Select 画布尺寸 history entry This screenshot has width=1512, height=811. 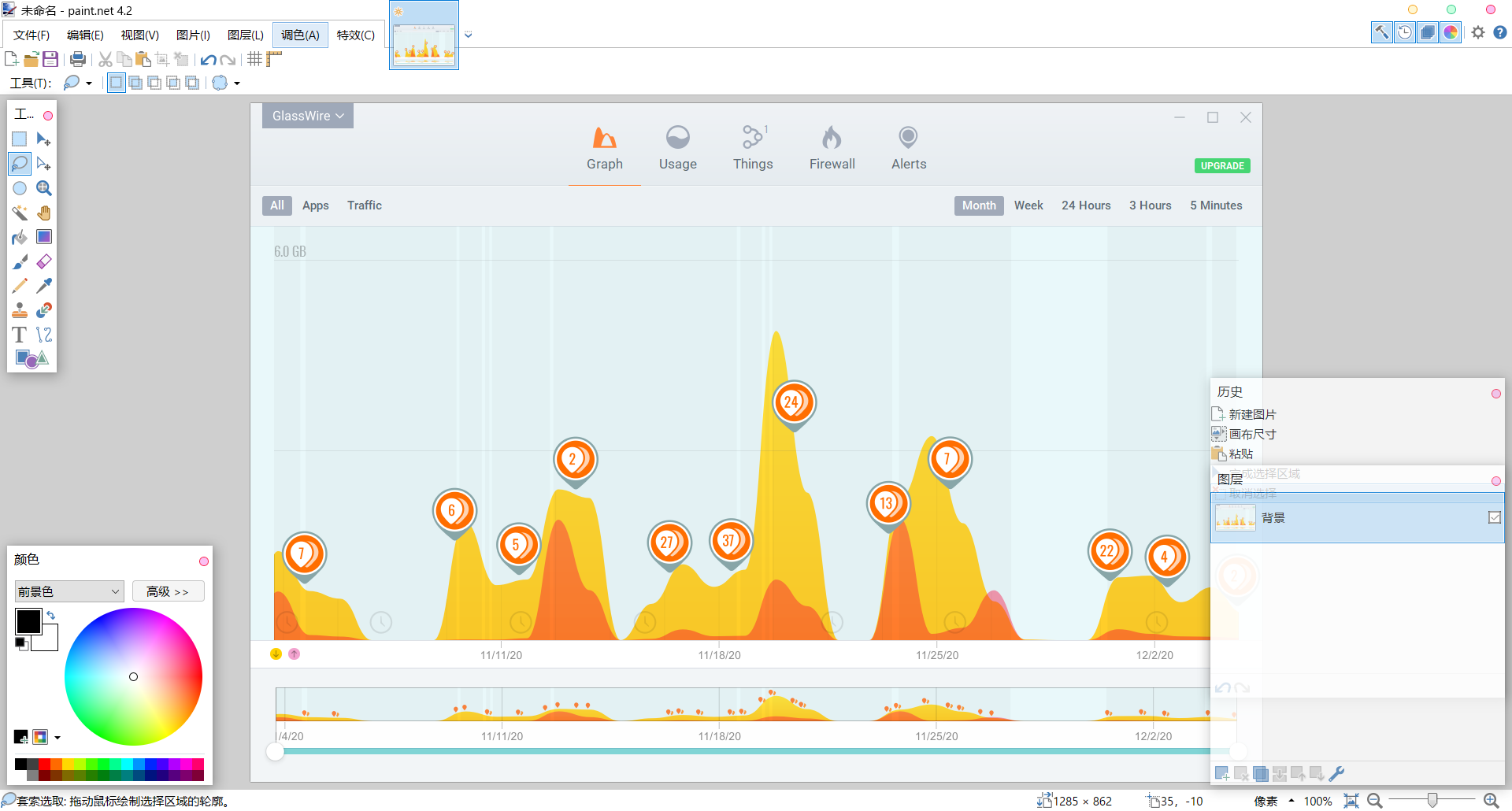pos(1252,434)
